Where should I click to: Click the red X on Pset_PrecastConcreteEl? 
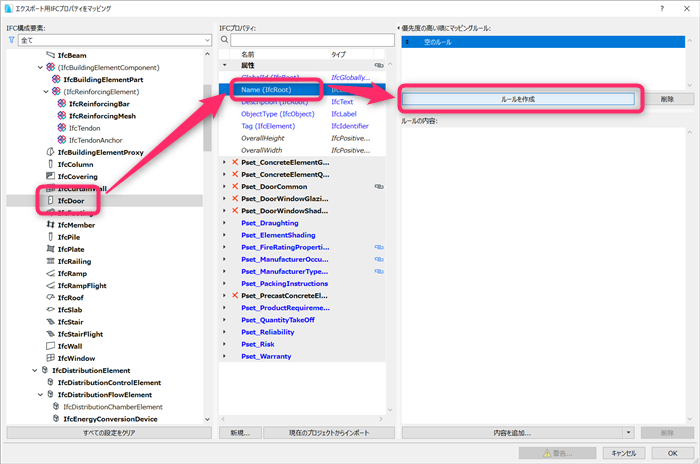point(235,295)
